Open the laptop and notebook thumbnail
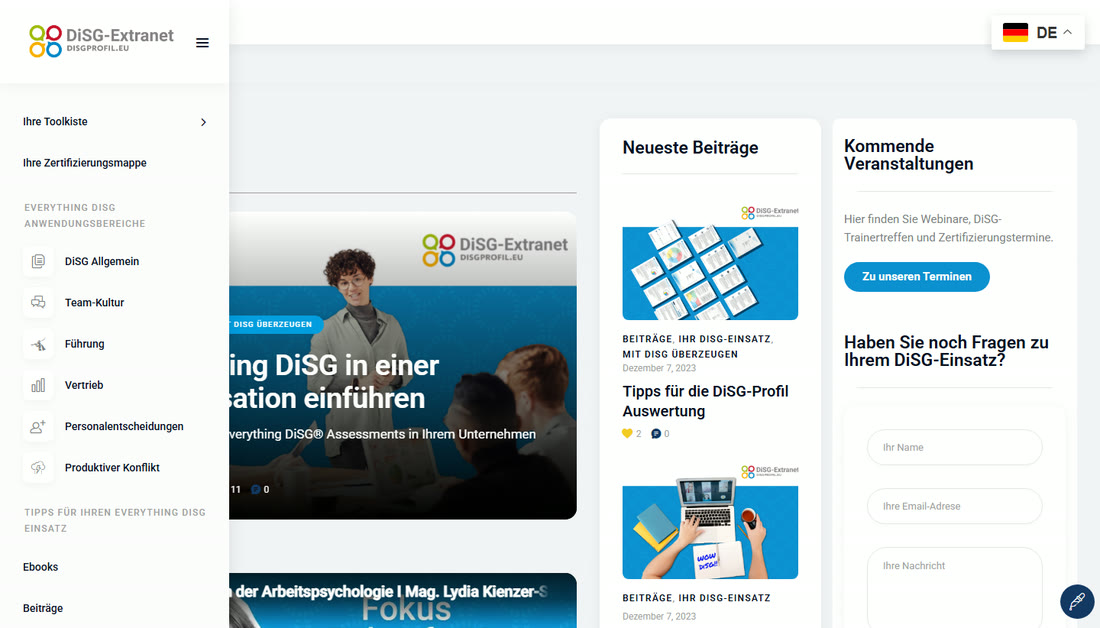This screenshot has height=628, width=1100. 710,522
